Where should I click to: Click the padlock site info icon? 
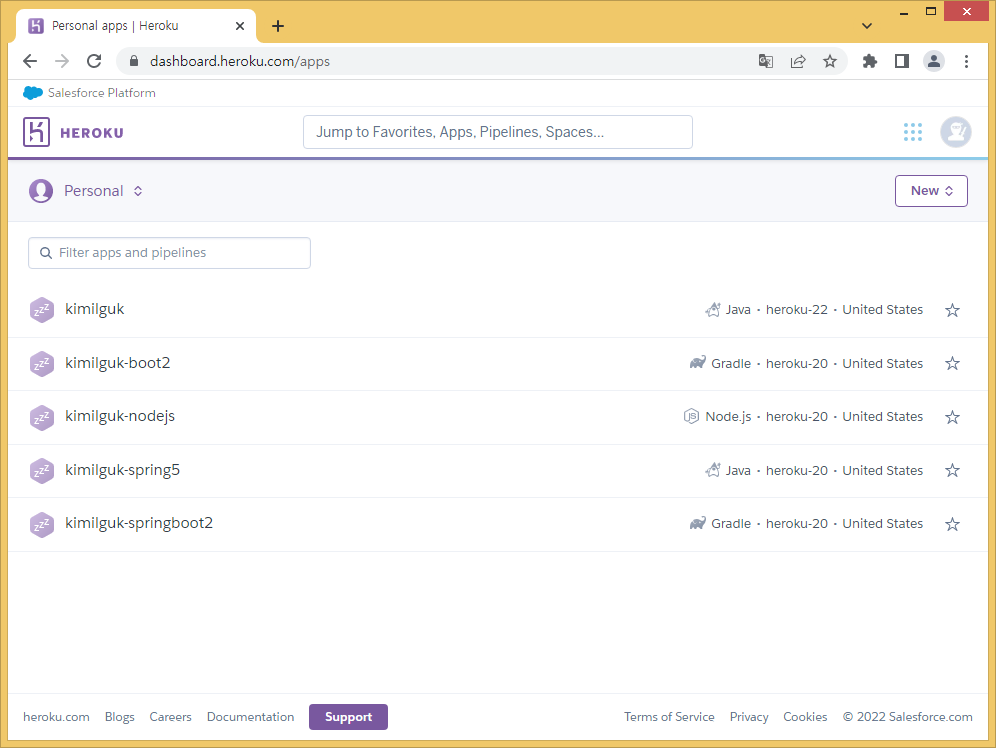point(133,61)
